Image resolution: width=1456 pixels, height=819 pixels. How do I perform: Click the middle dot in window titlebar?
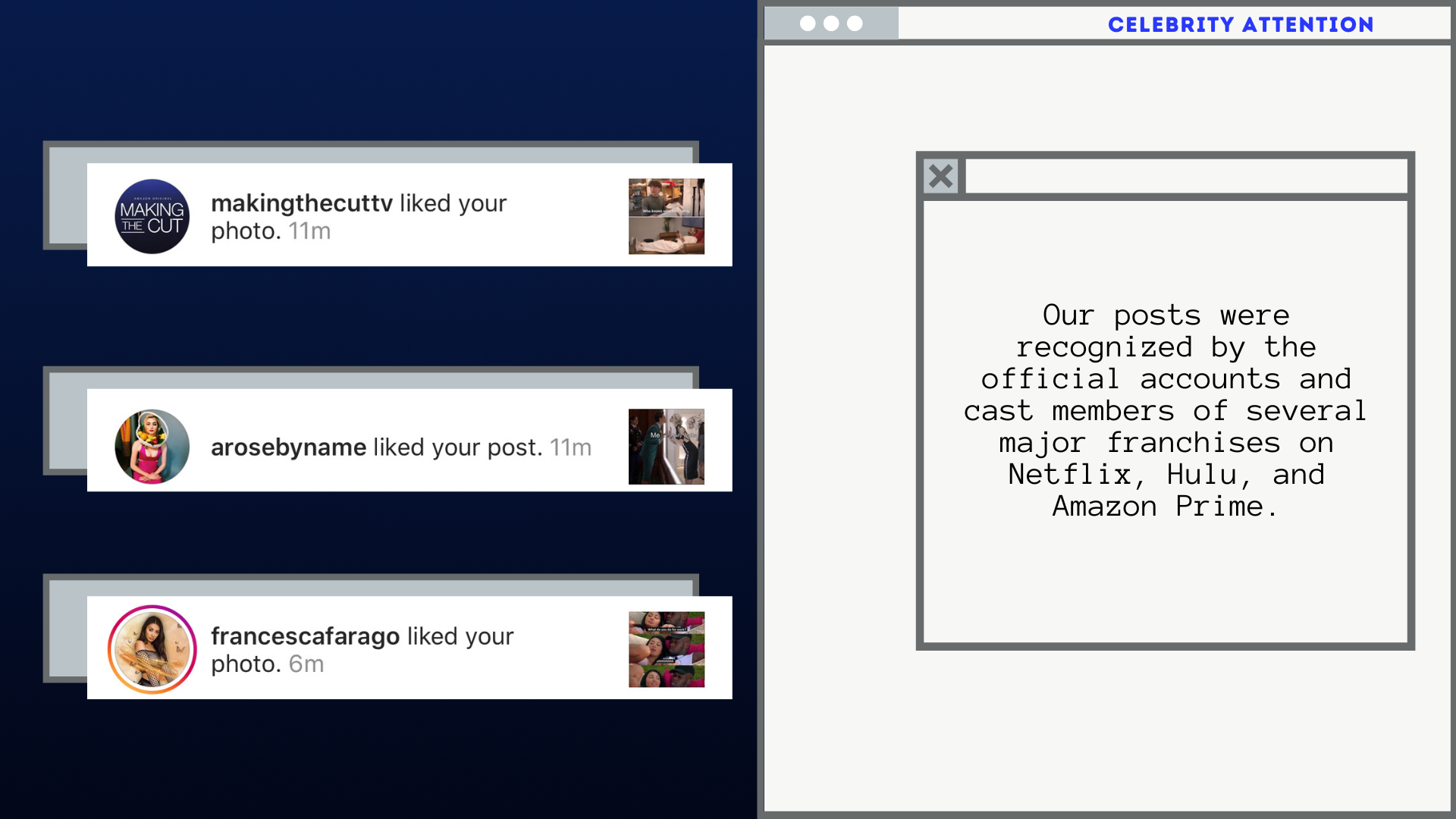coord(831,24)
